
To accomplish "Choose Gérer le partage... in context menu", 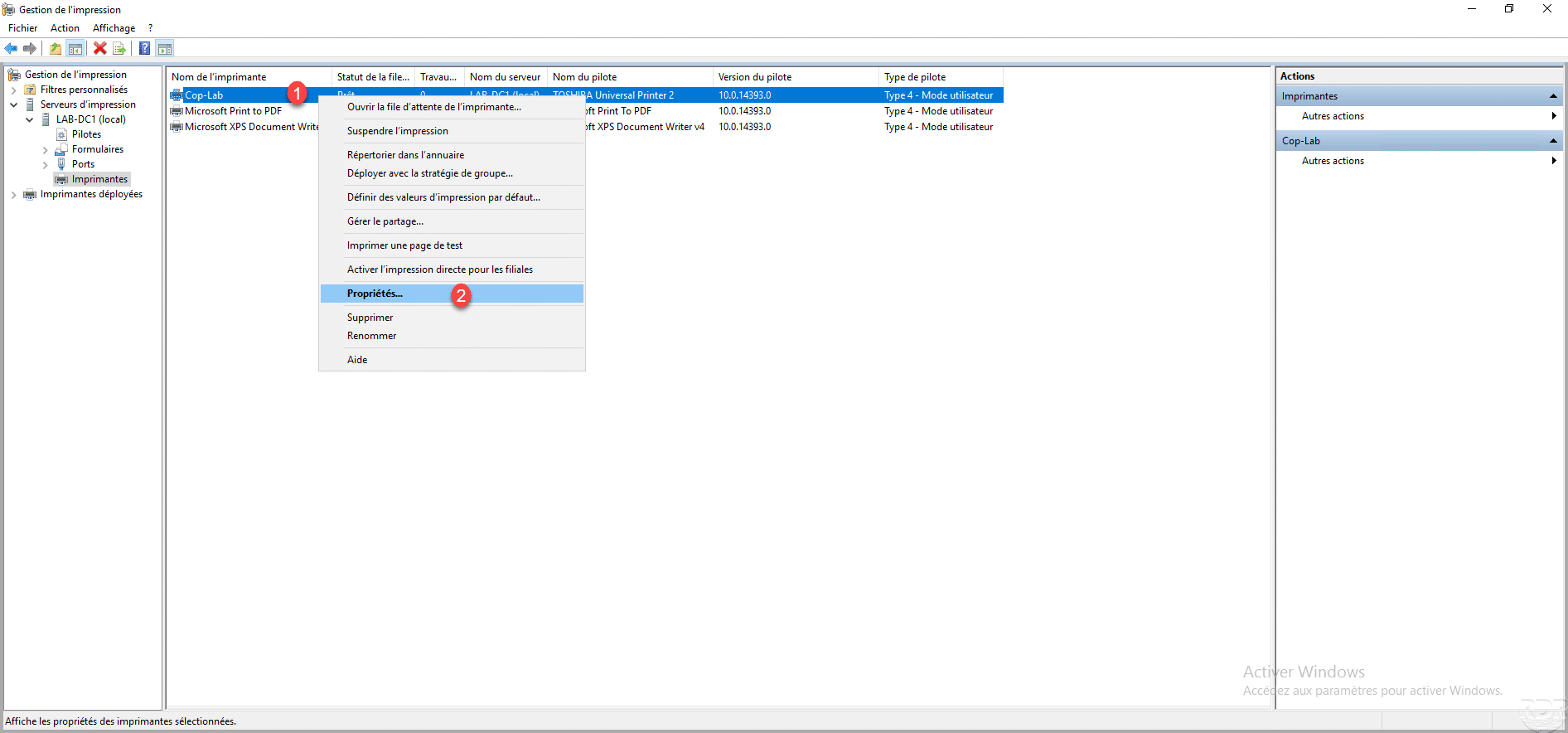I will [452, 221].
